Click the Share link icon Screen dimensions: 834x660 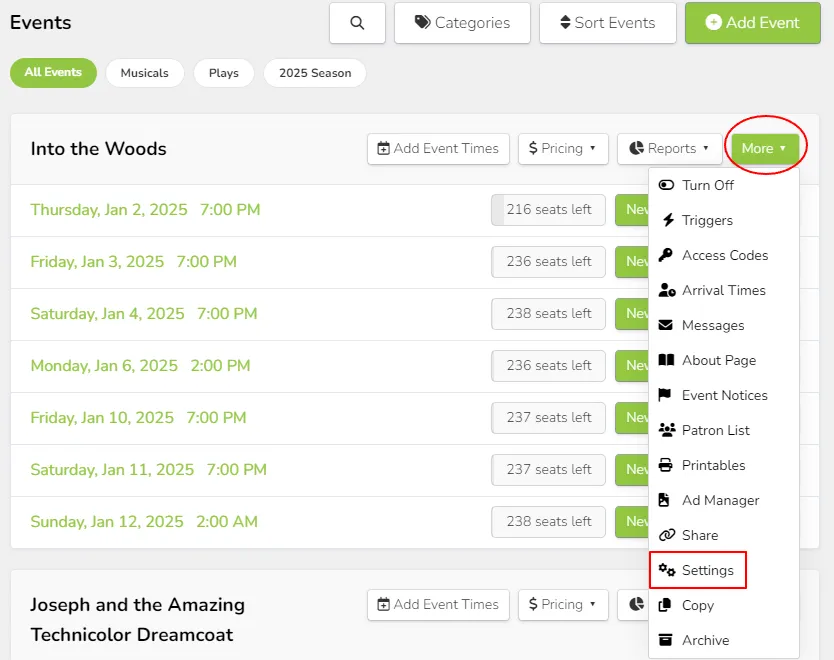[667, 535]
